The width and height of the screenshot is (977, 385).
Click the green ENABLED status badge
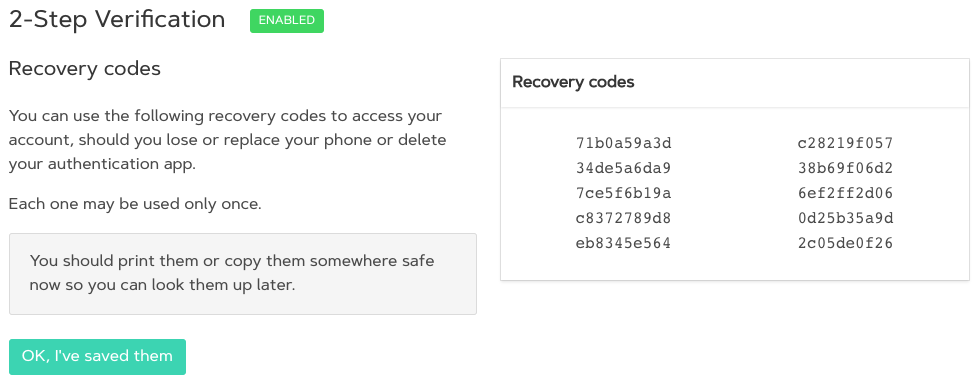(x=287, y=21)
